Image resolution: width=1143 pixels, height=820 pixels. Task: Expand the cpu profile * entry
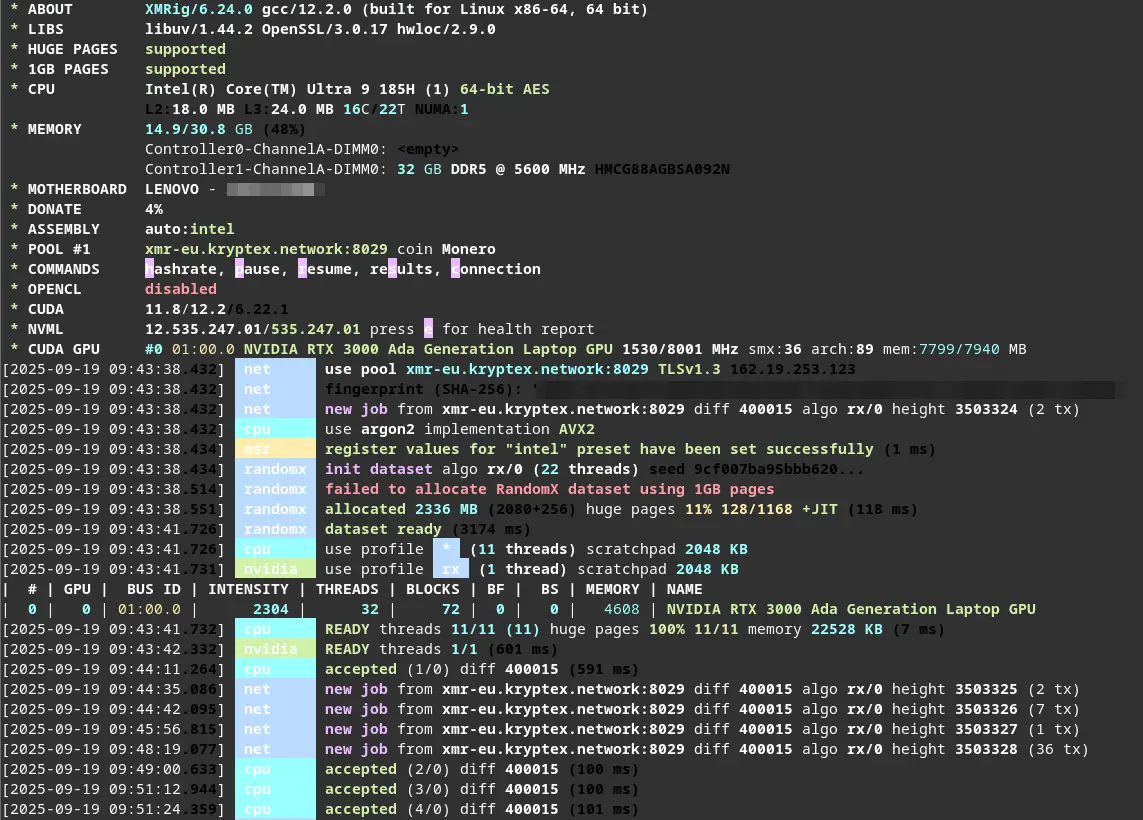point(447,548)
